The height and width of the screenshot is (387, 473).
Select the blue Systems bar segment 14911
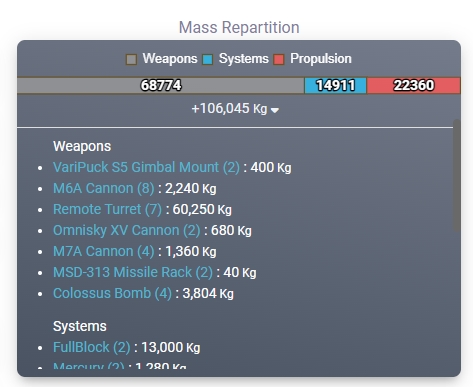335,85
